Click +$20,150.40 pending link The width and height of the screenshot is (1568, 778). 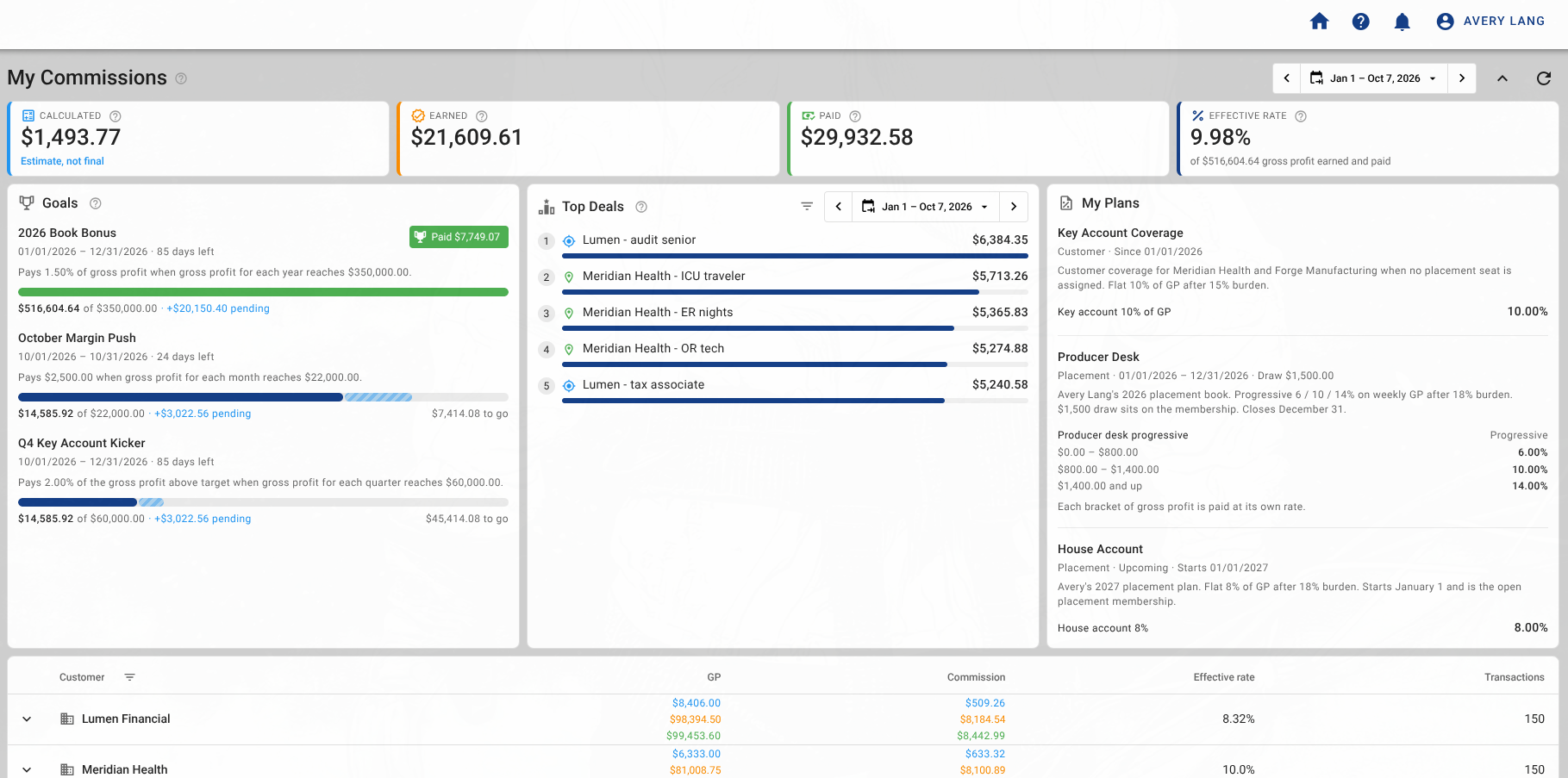point(218,308)
